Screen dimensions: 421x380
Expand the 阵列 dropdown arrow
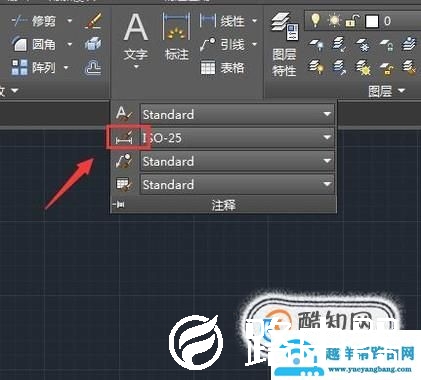pyautogui.click(x=66, y=68)
